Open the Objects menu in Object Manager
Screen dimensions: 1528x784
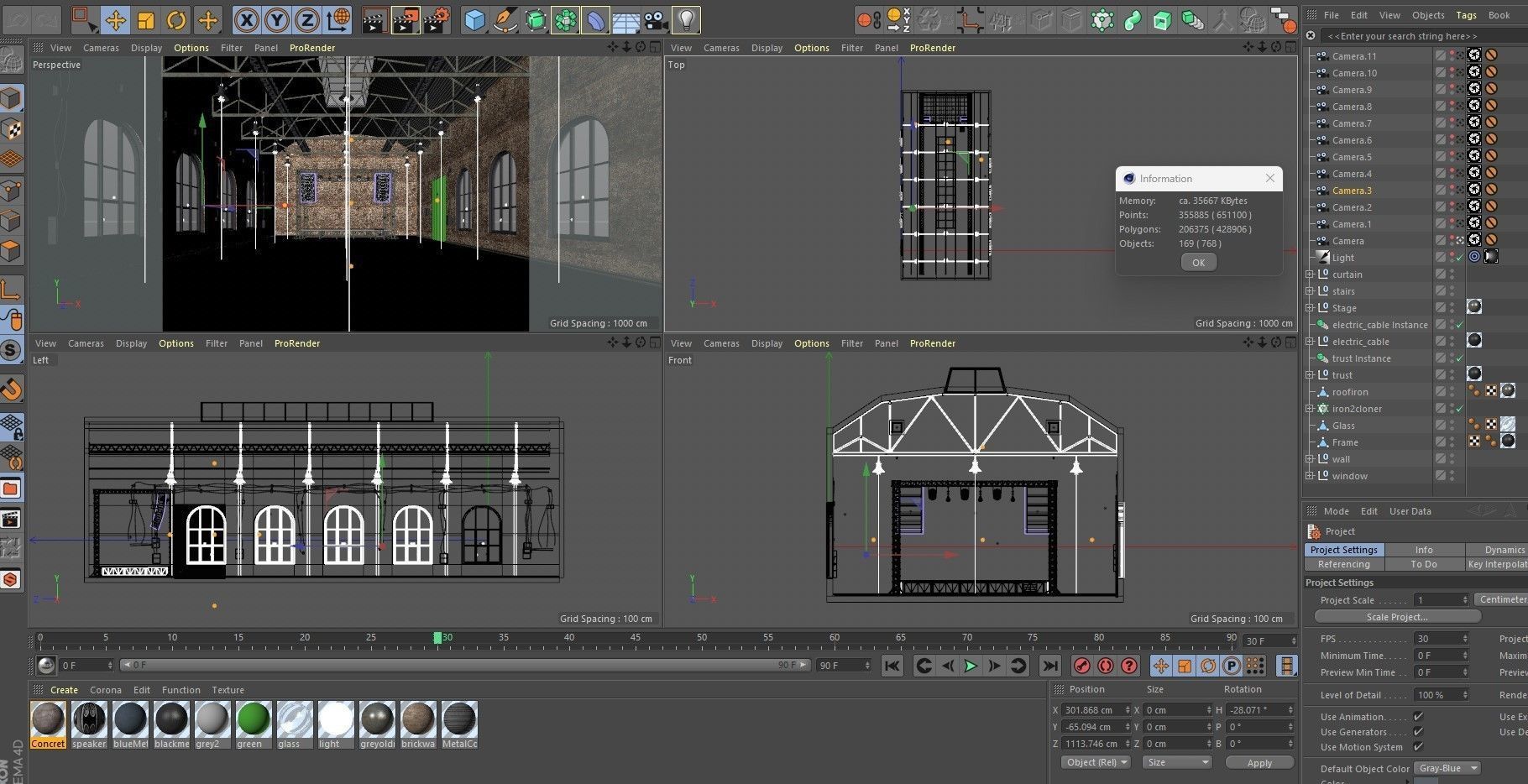click(x=1428, y=15)
